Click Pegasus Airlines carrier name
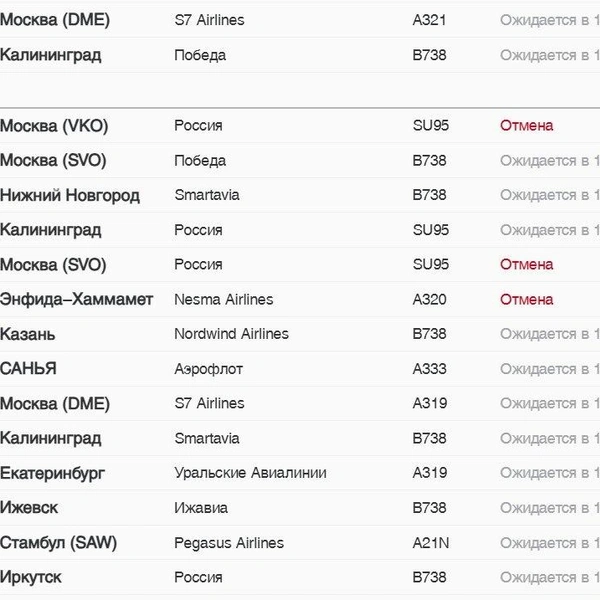600x600 pixels. click(x=229, y=543)
